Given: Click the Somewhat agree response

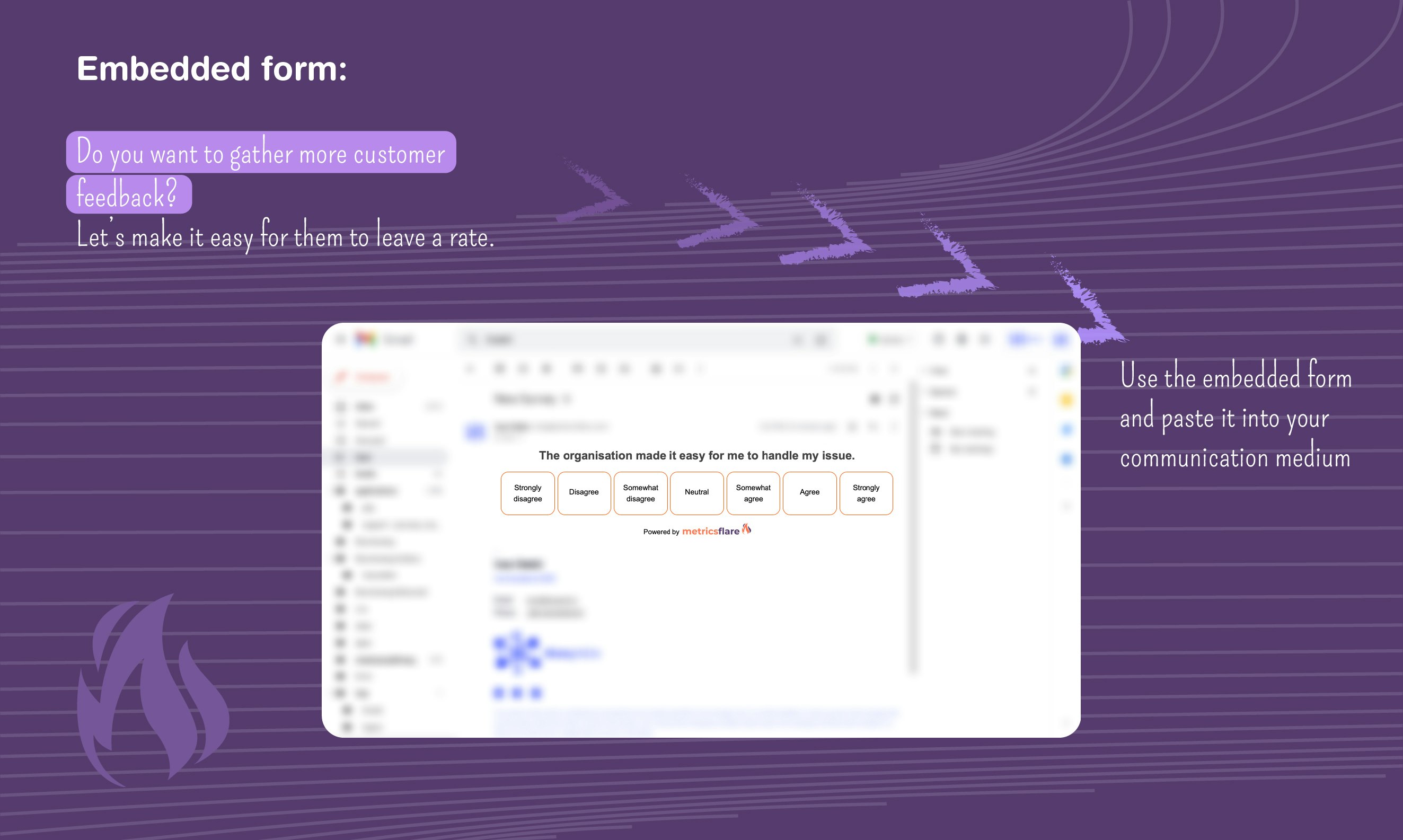Looking at the screenshot, I should click(x=753, y=493).
